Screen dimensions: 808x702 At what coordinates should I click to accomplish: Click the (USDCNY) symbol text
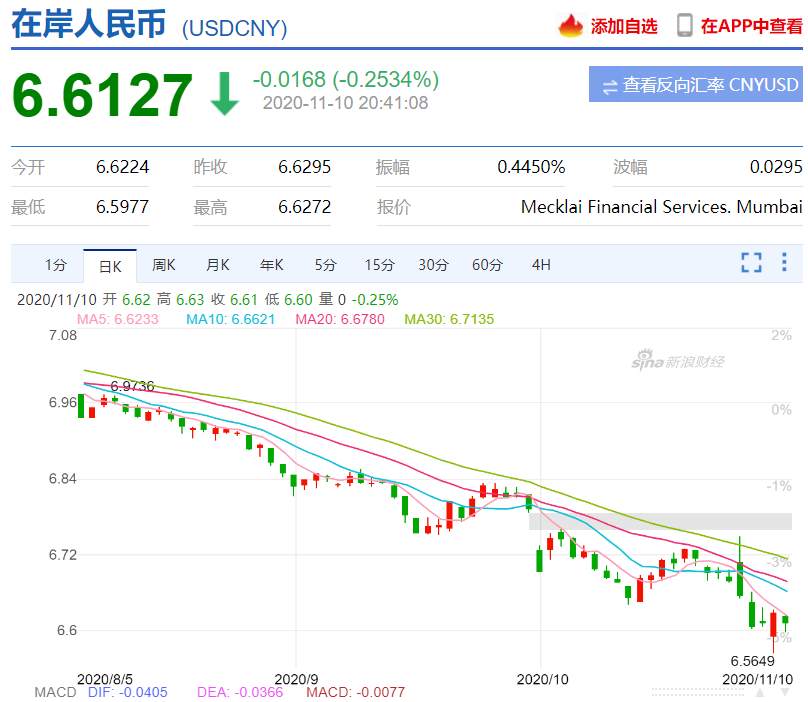pos(234,28)
